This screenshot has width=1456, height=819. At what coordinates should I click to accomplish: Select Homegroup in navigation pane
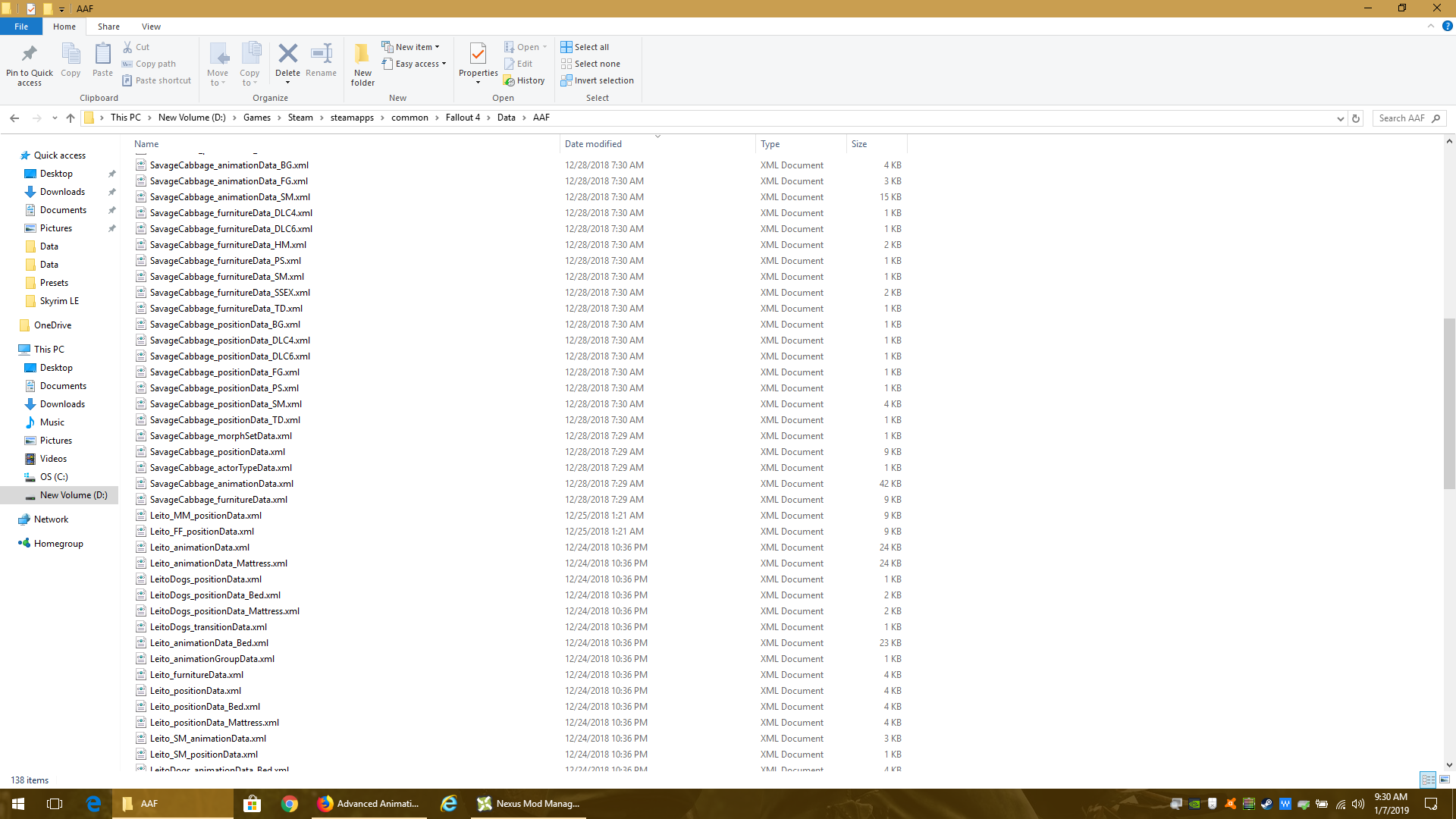[x=58, y=544]
